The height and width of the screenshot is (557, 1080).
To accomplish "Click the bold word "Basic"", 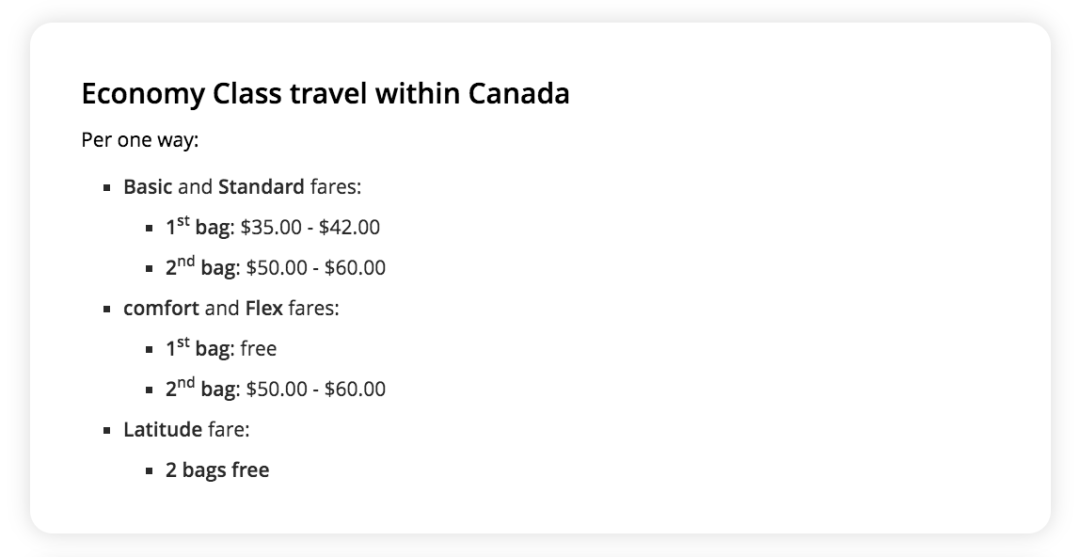I will click(148, 187).
